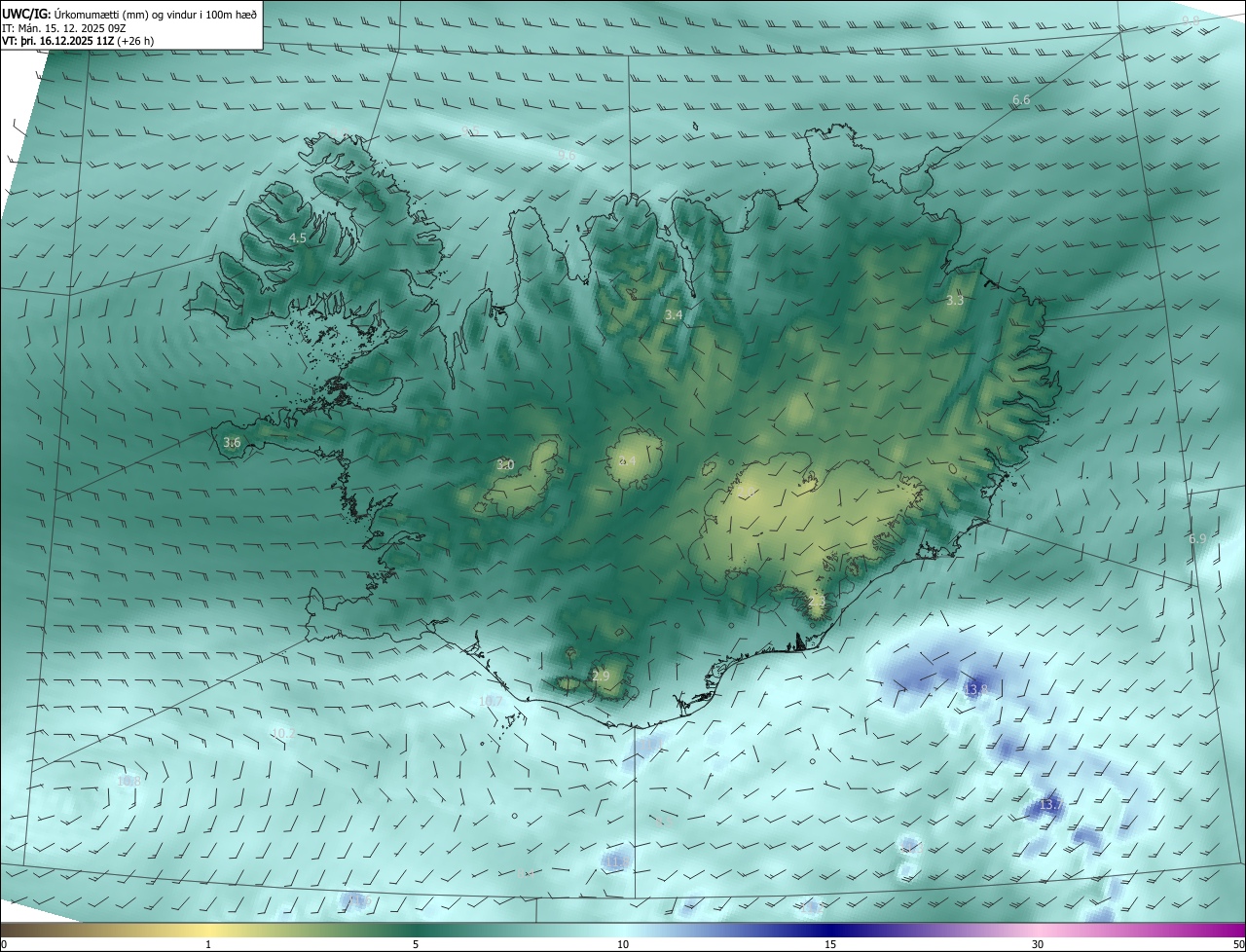1246x952 pixels.
Task: Click the 30 tick on the color scale
Action: coord(1038,944)
